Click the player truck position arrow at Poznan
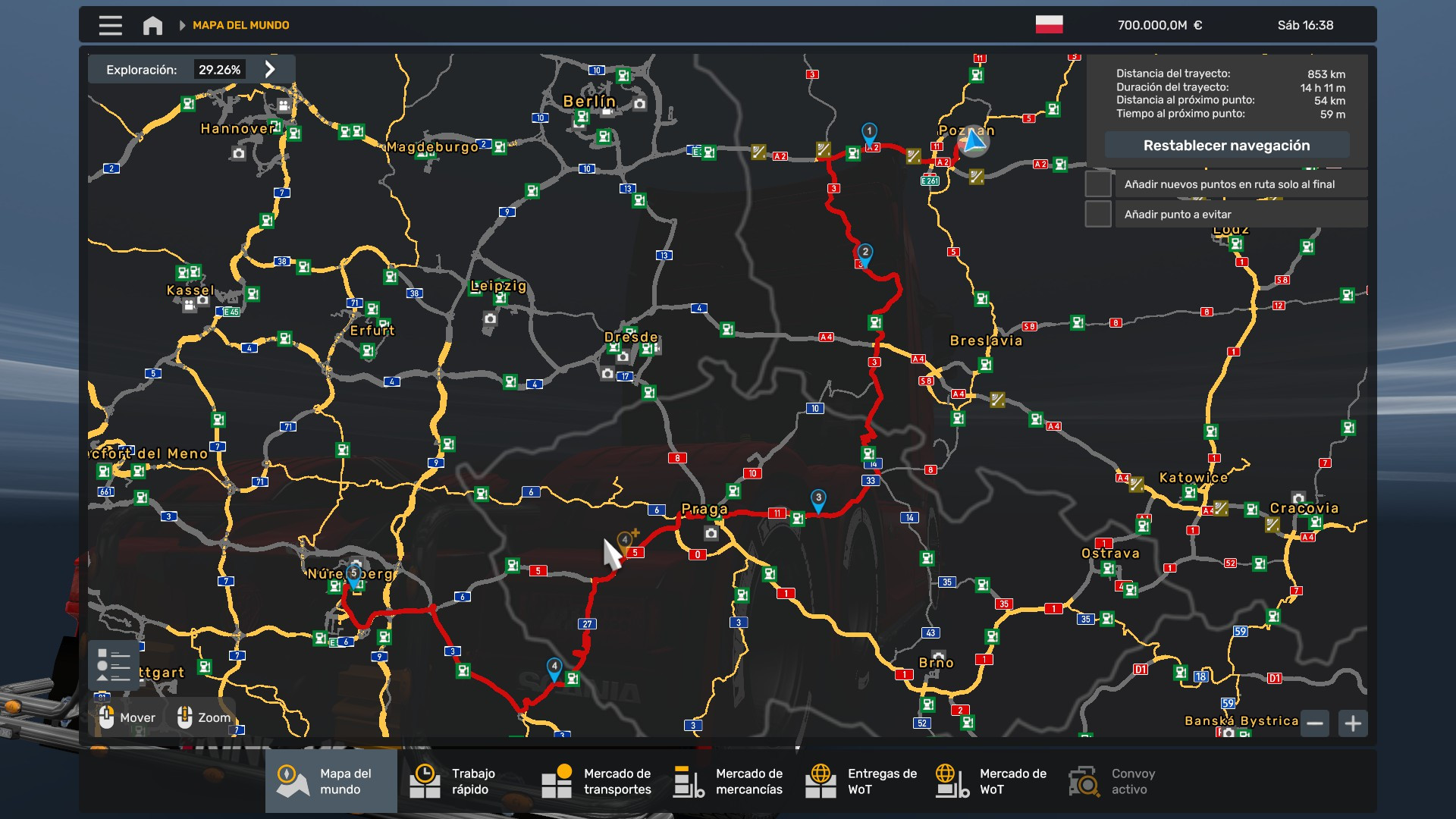This screenshot has height=819, width=1456. pyautogui.click(x=973, y=142)
